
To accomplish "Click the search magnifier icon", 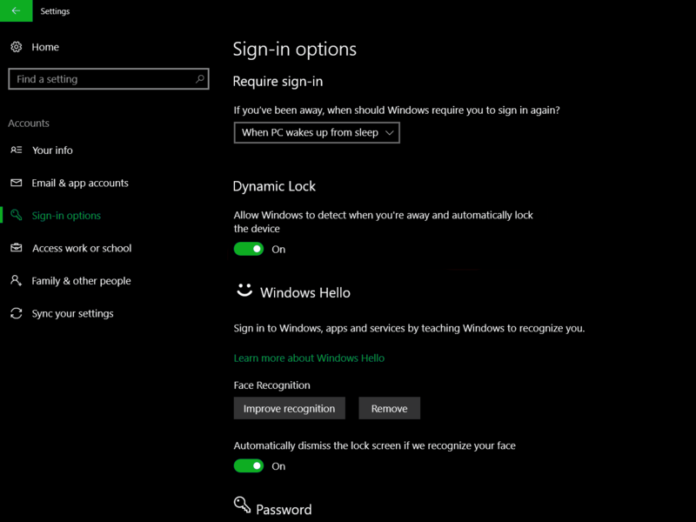I will coord(200,79).
